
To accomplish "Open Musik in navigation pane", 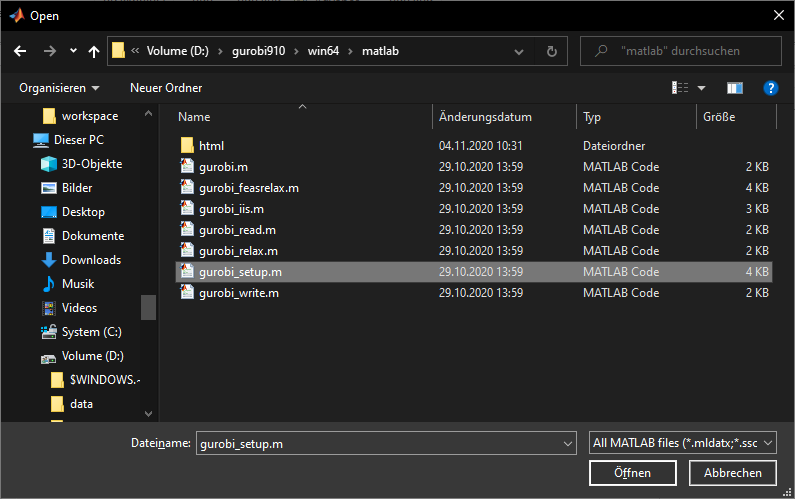I will [78, 284].
